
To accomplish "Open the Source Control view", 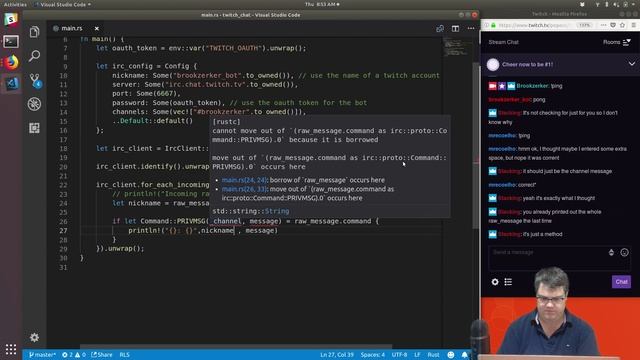I will 34,80.
